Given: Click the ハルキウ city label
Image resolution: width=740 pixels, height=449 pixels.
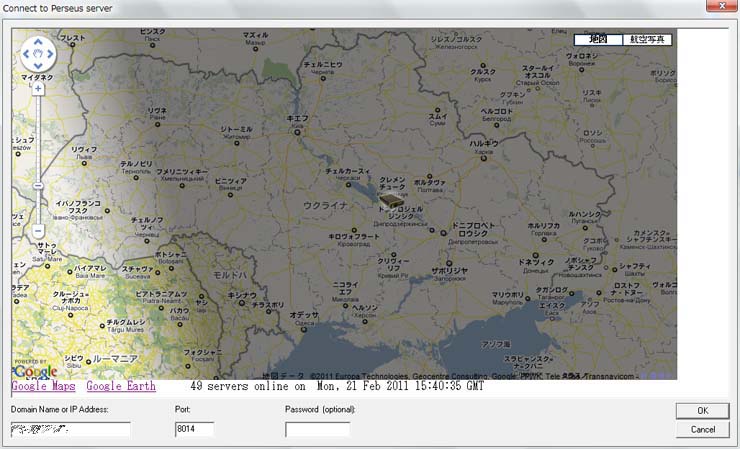Looking at the screenshot, I should tap(484, 144).
